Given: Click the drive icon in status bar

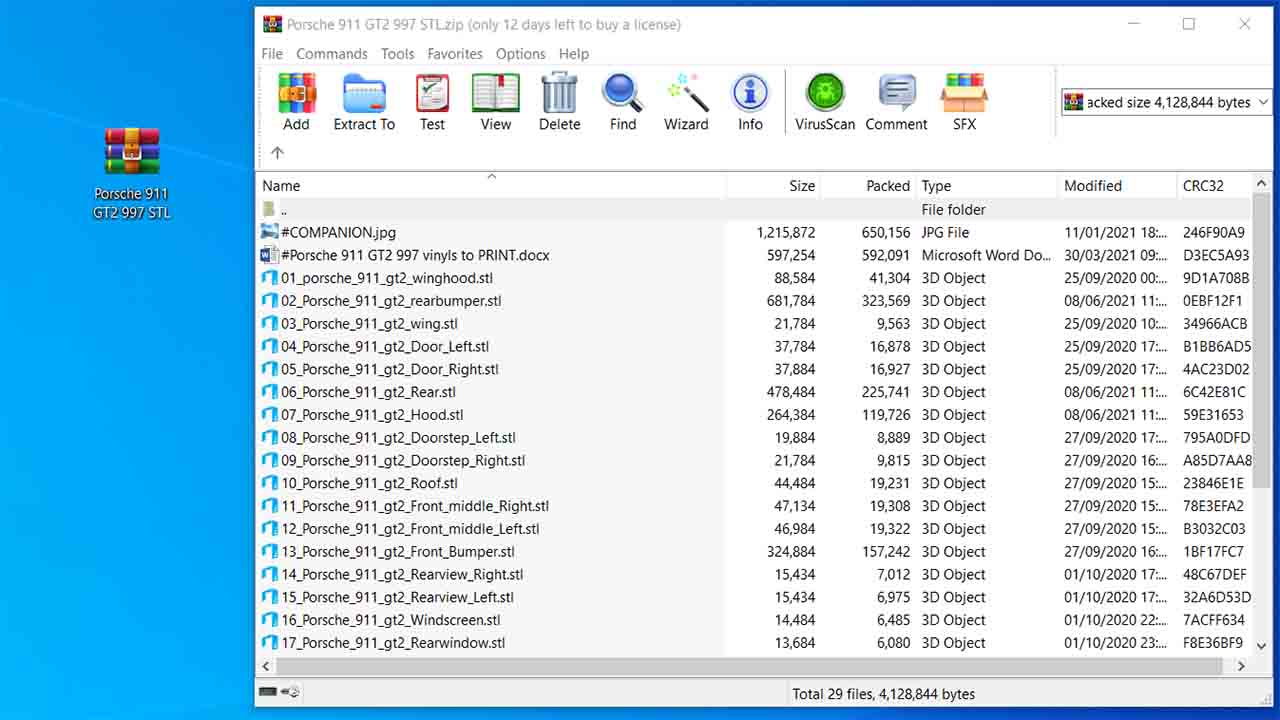Looking at the screenshot, I should point(268,692).
